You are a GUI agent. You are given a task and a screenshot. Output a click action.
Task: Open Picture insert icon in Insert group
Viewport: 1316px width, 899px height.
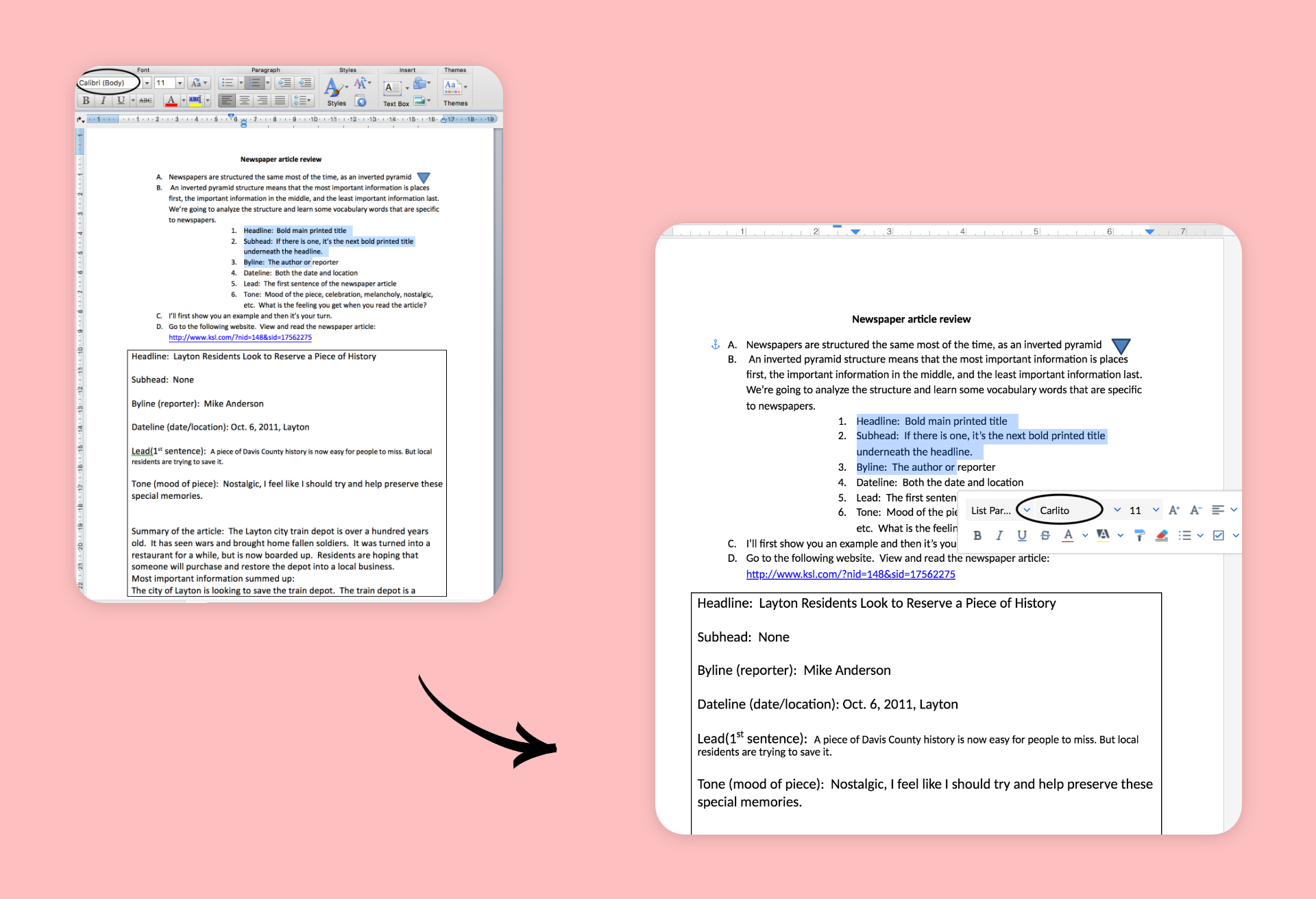[421, 101]
